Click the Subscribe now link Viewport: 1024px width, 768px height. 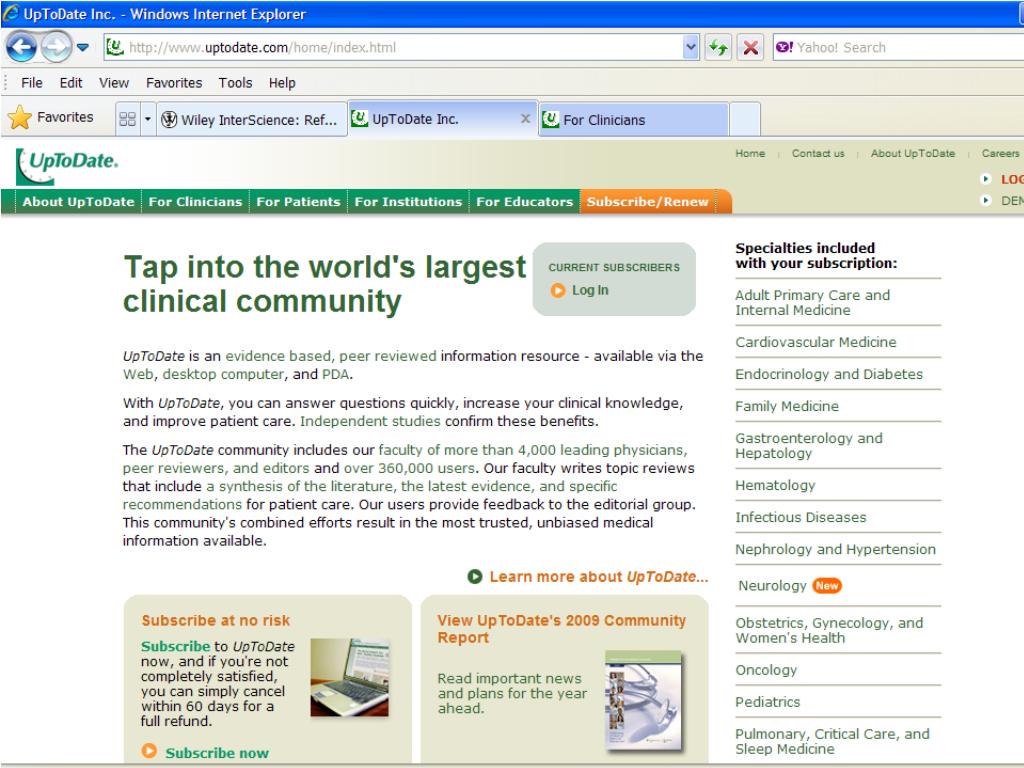(x=217, y=753)
